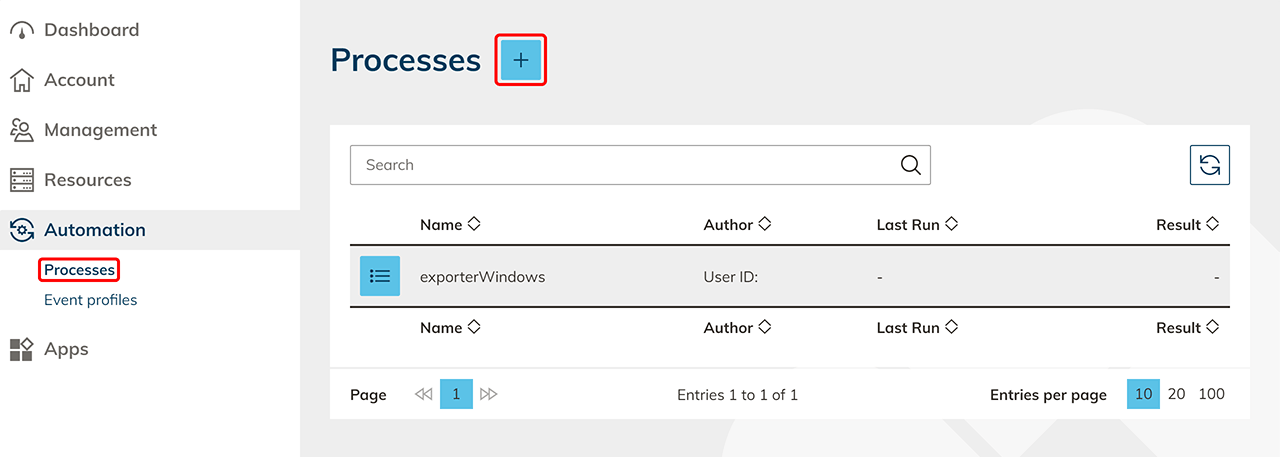The width and height of the screenshot is (1280, 457).
Task: Click the magnifier icon in search box
Action: click(x=910, y=165)
